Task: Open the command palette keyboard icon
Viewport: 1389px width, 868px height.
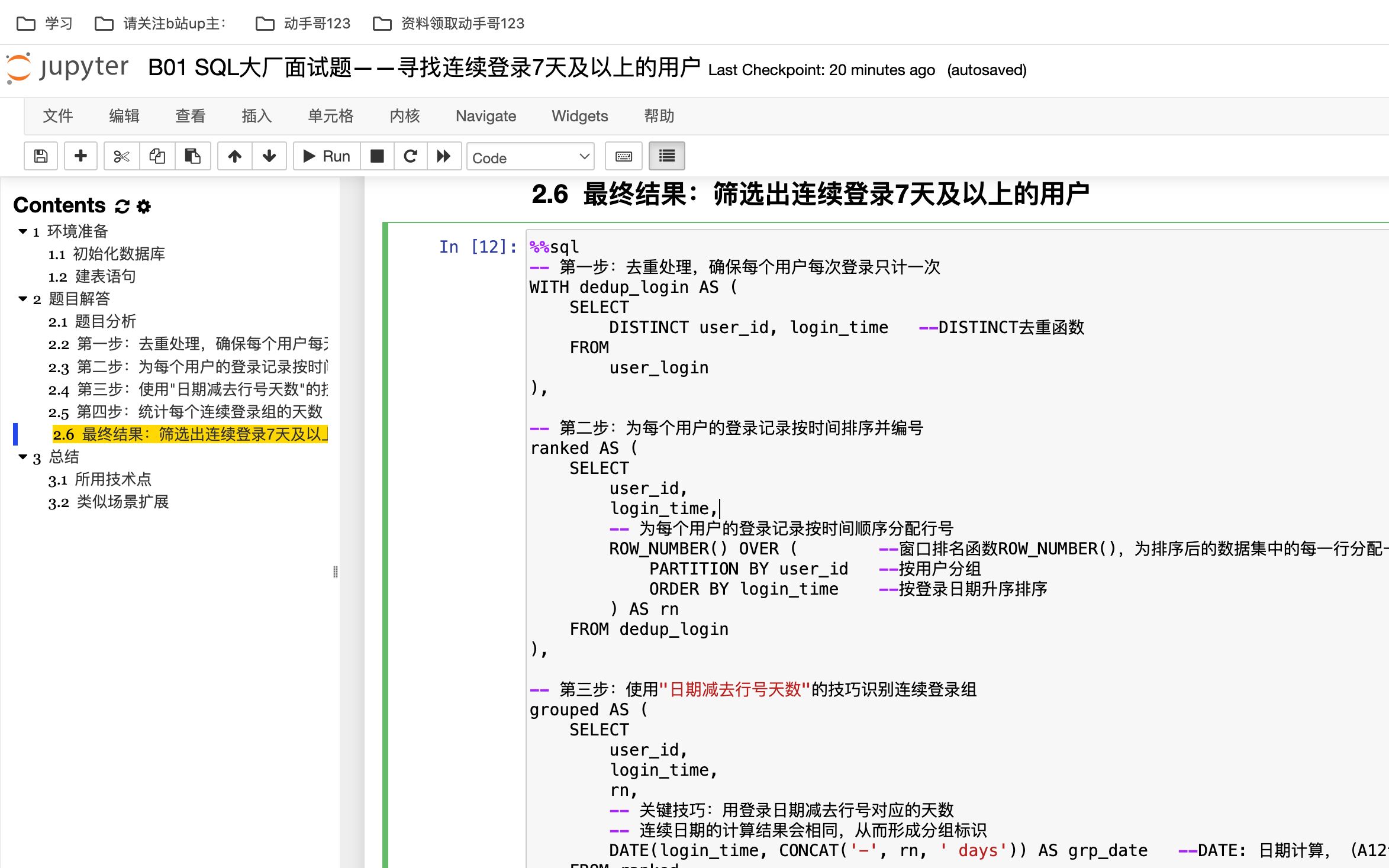Action: click(623, 156)
